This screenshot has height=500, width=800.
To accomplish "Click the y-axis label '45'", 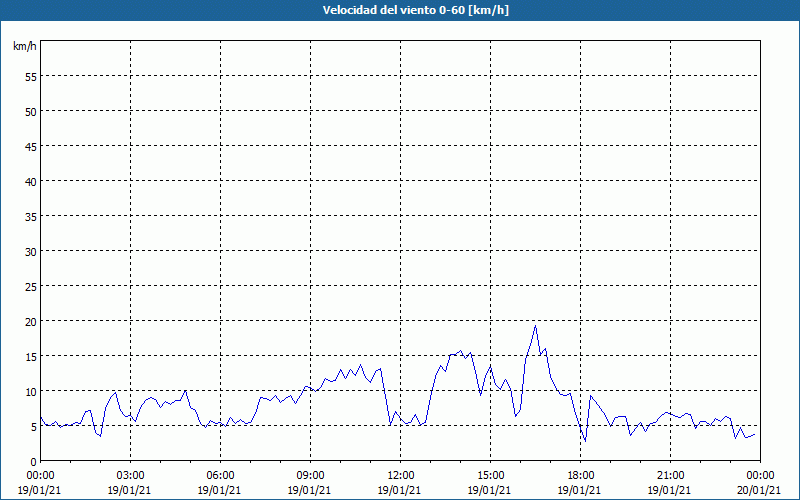I will 31,146.
